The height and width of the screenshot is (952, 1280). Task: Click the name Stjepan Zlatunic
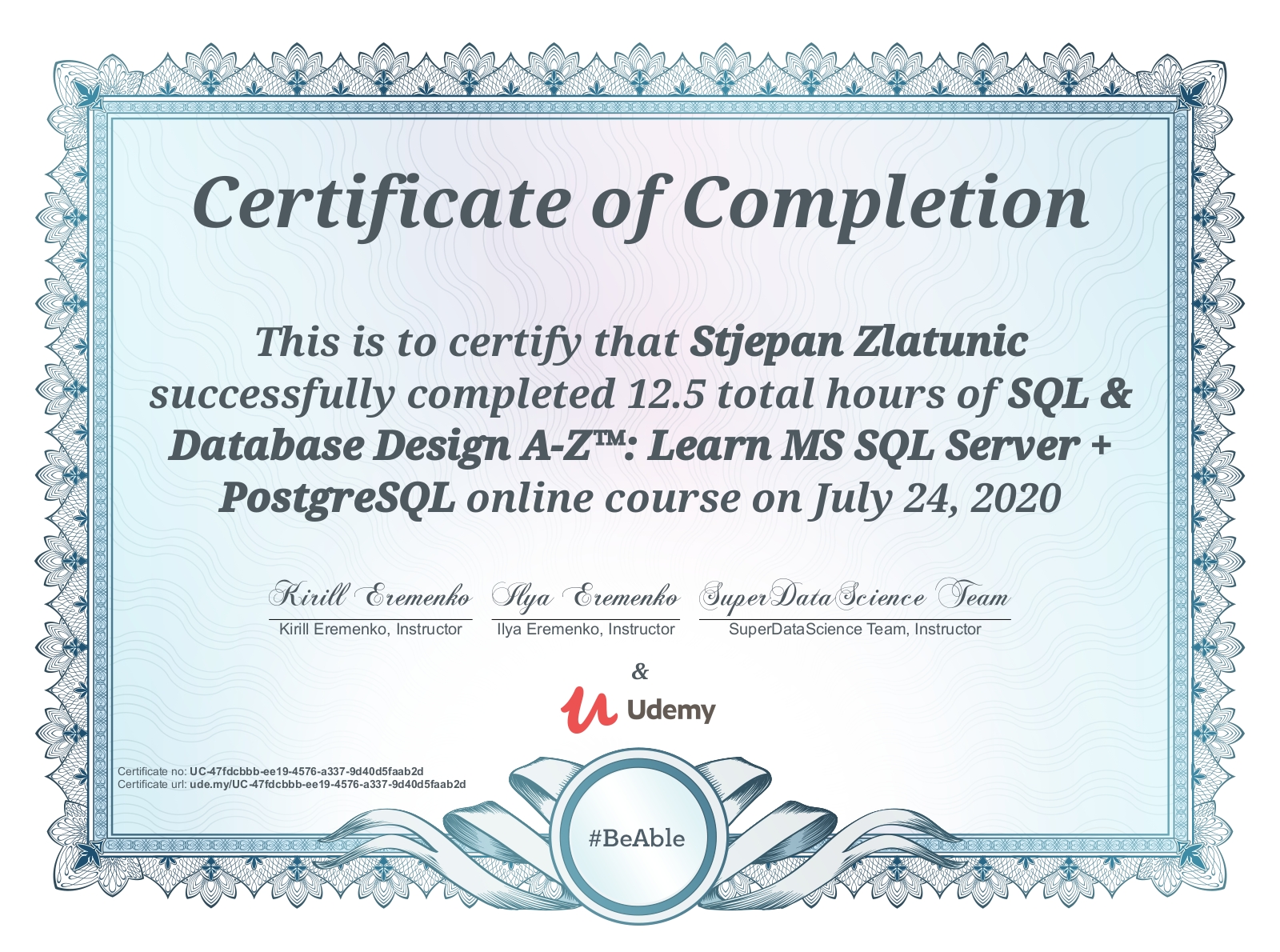pos(859,342)
